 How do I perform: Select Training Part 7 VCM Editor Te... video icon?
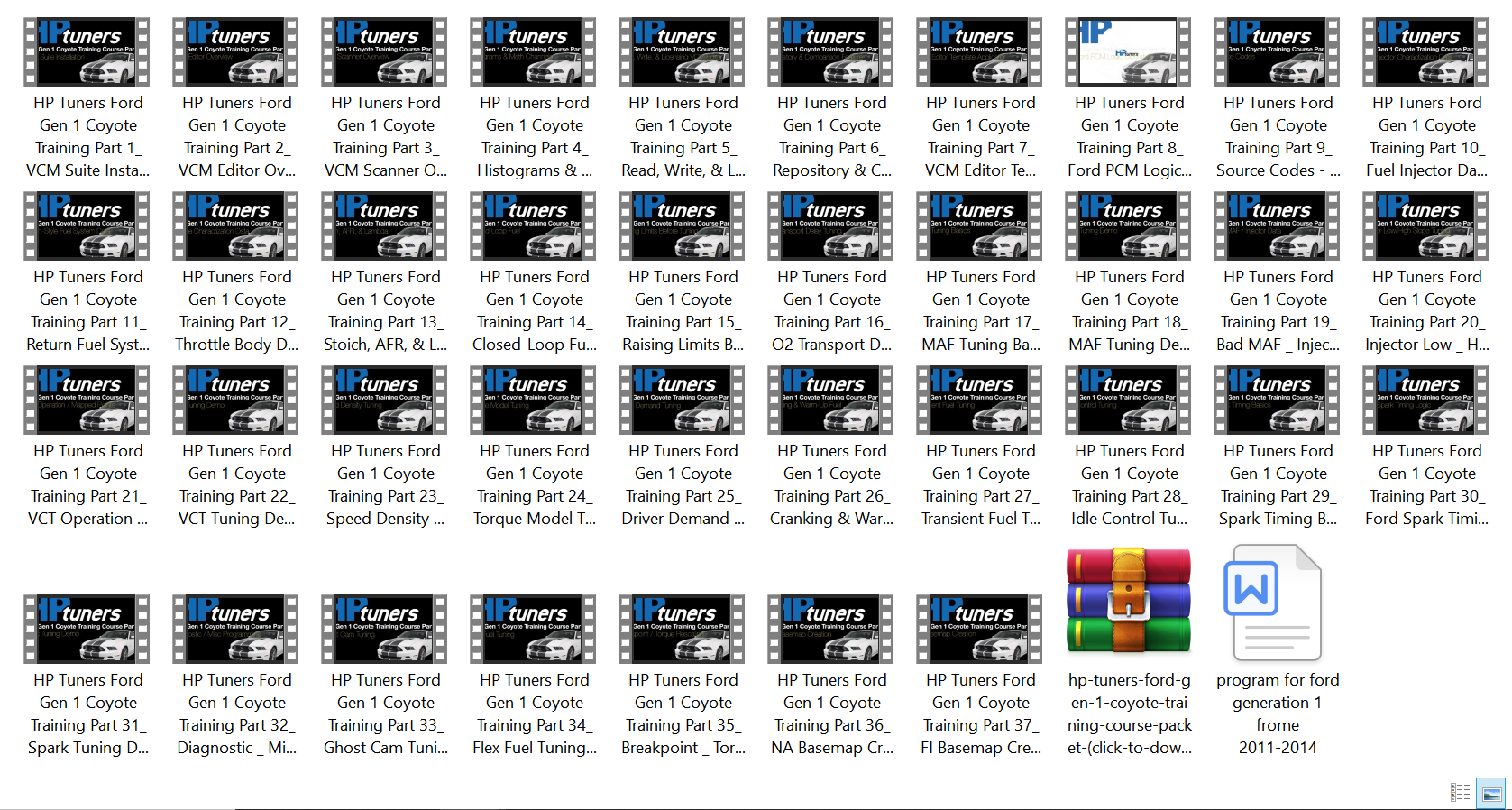pyautogui.click(x=980, y=51)
